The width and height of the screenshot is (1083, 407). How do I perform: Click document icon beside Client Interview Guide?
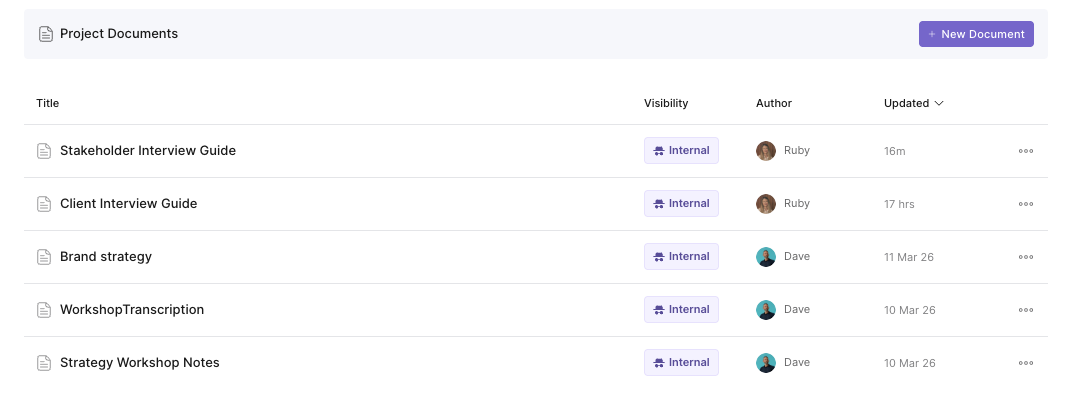[x=44, y=204]
